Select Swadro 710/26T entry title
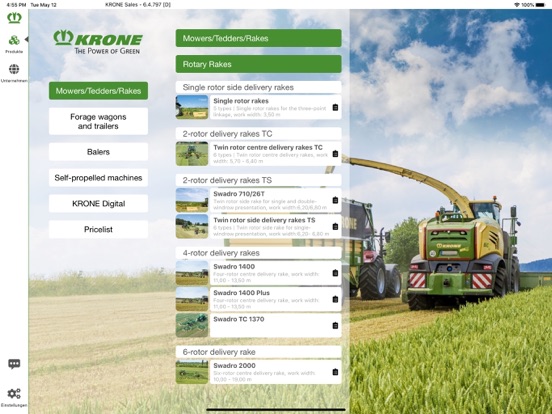Viewport: 552px width, 414px height. 239,194
